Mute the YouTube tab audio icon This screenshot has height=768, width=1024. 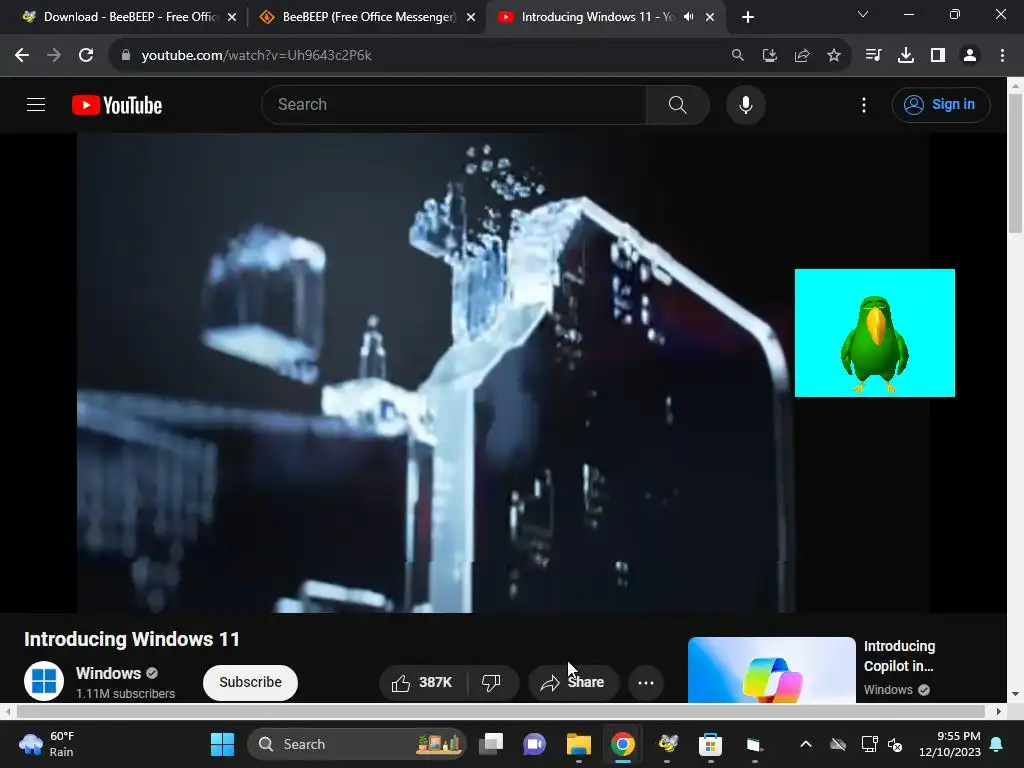(688, 17)
